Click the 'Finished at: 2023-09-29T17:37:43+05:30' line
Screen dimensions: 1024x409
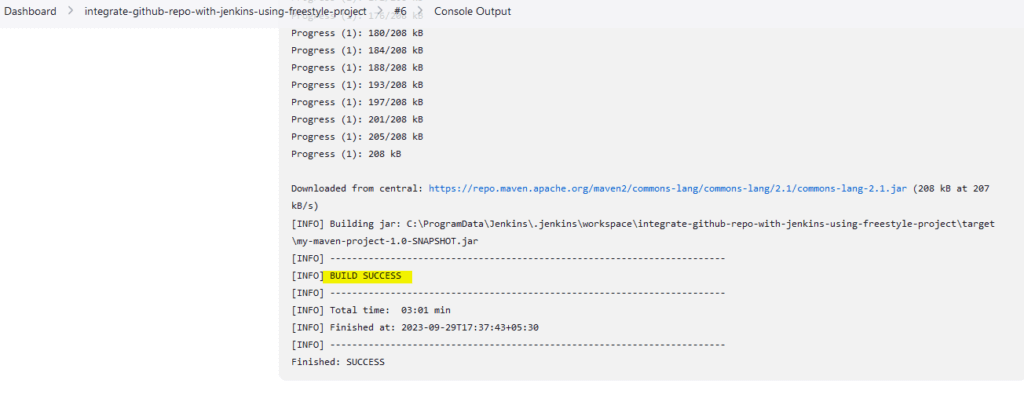tap(415, 327)
